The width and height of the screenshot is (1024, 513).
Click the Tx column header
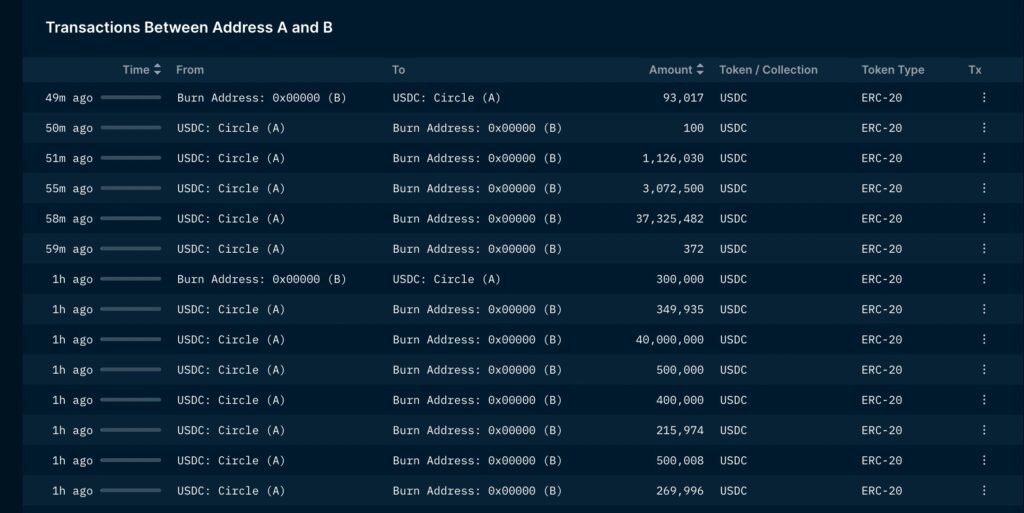pos(974,70)
